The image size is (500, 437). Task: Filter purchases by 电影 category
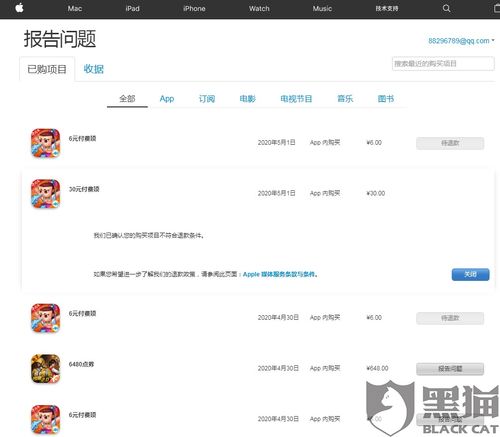[x=248, y=99]
